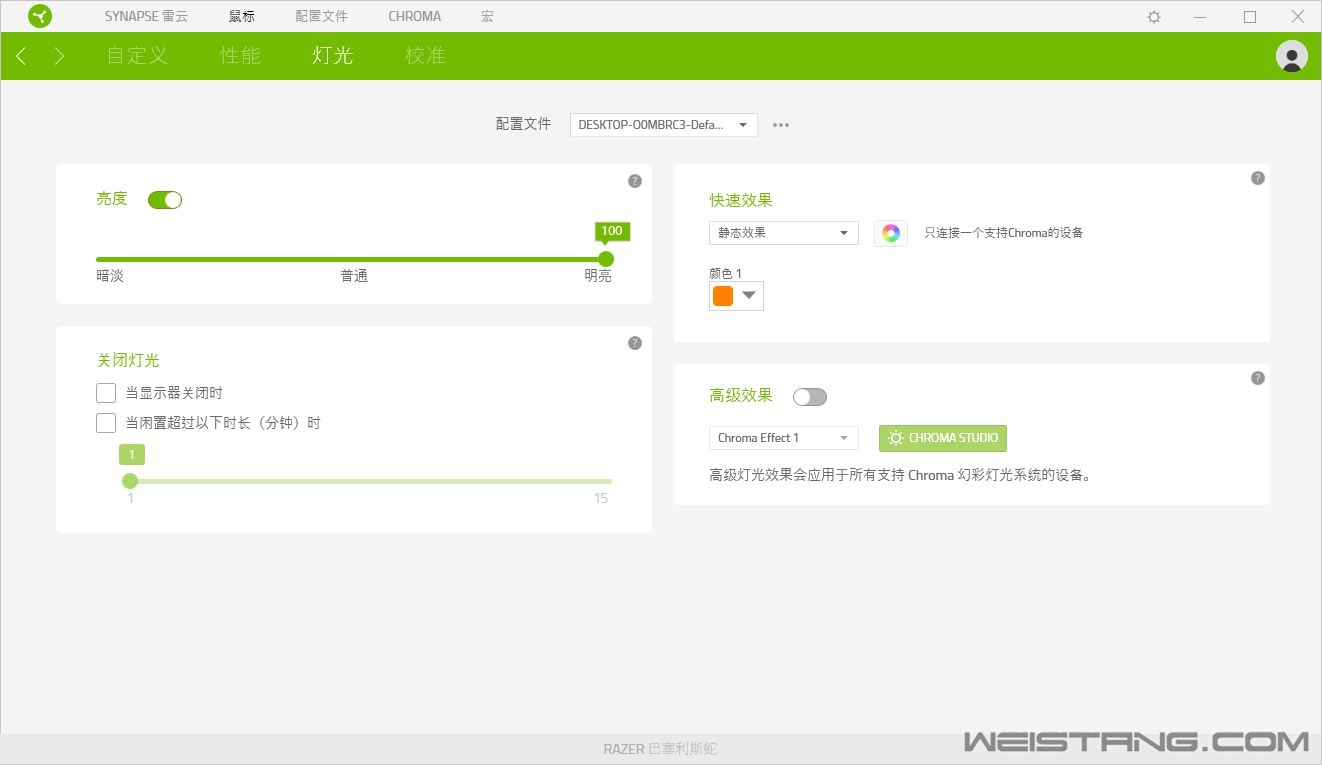Click the Chroma color wheel icon
The height and width of the screenshot is (765, 1322).
[x=891, y=233]
